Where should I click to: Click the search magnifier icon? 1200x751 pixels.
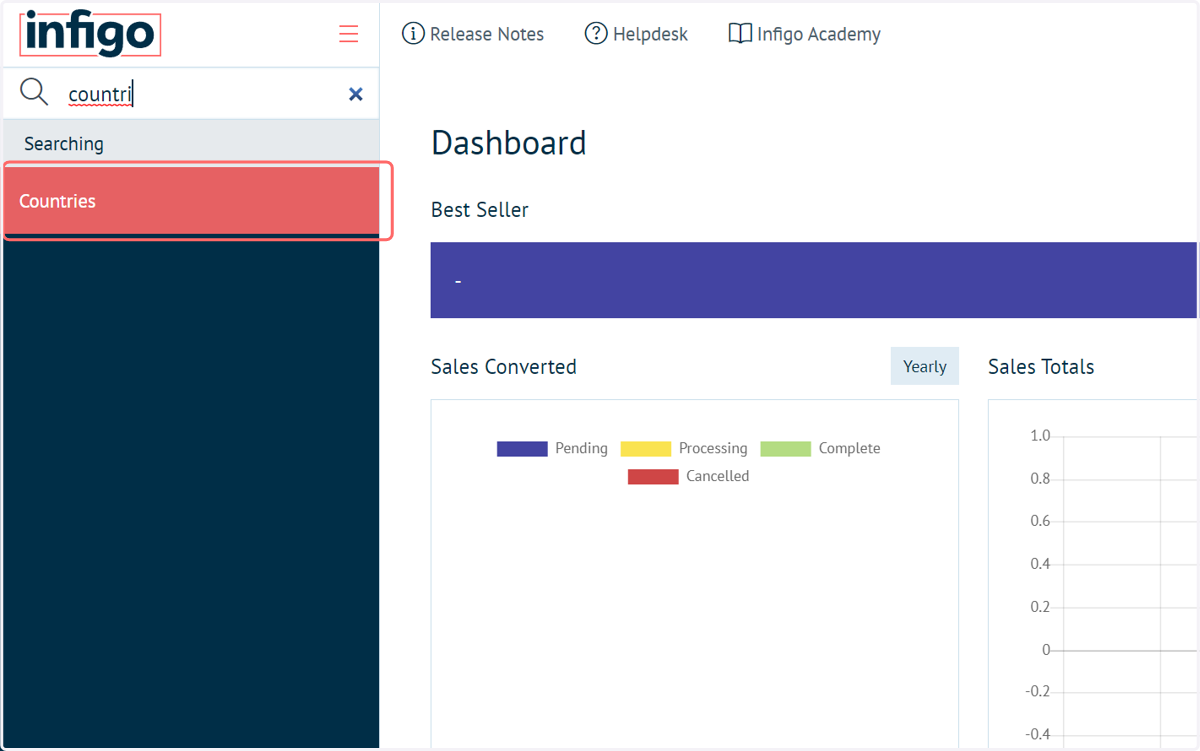click(x=34, y=93)
